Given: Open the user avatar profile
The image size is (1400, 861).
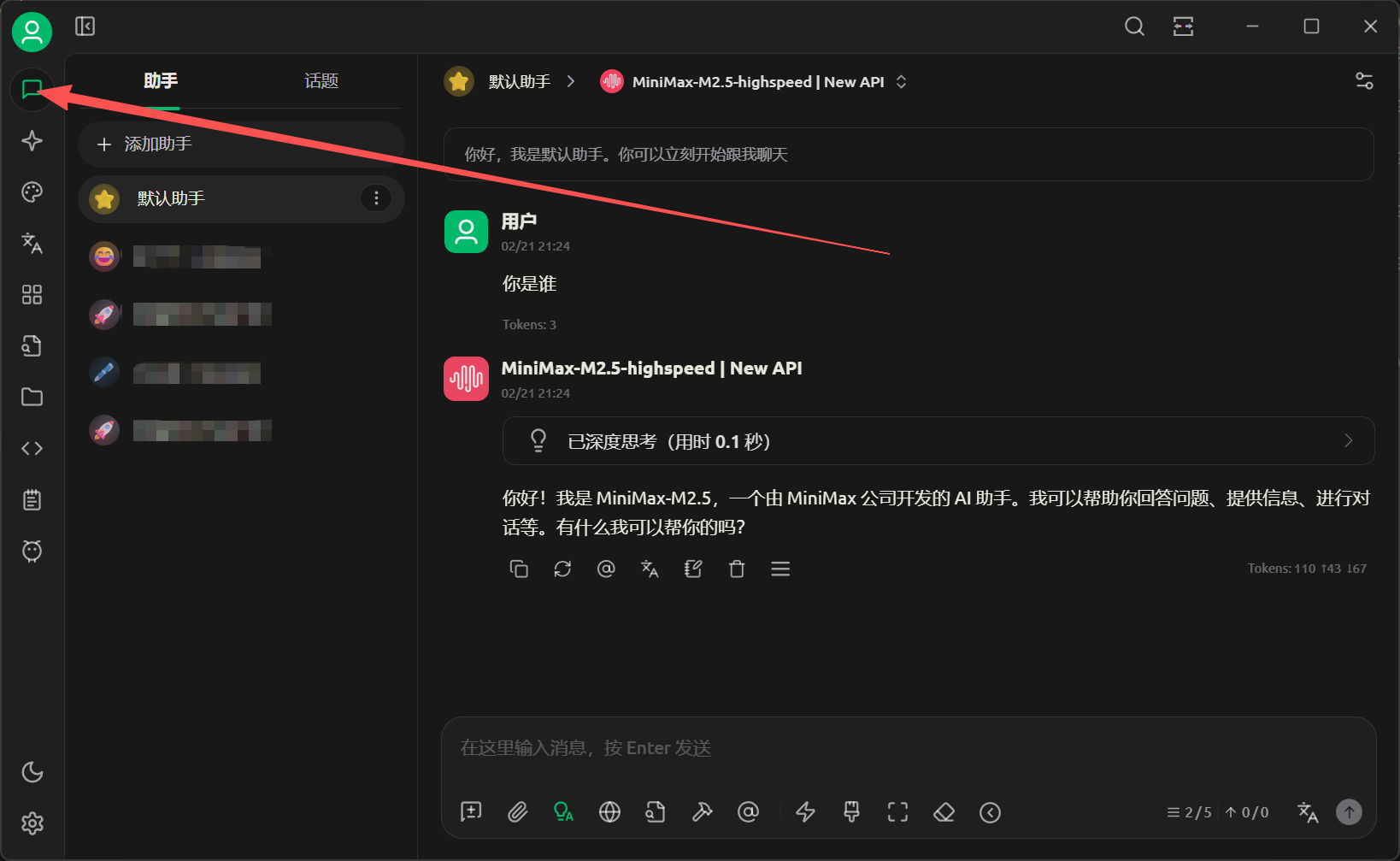Looking at the screenshot, I should [x=32, y=32].
